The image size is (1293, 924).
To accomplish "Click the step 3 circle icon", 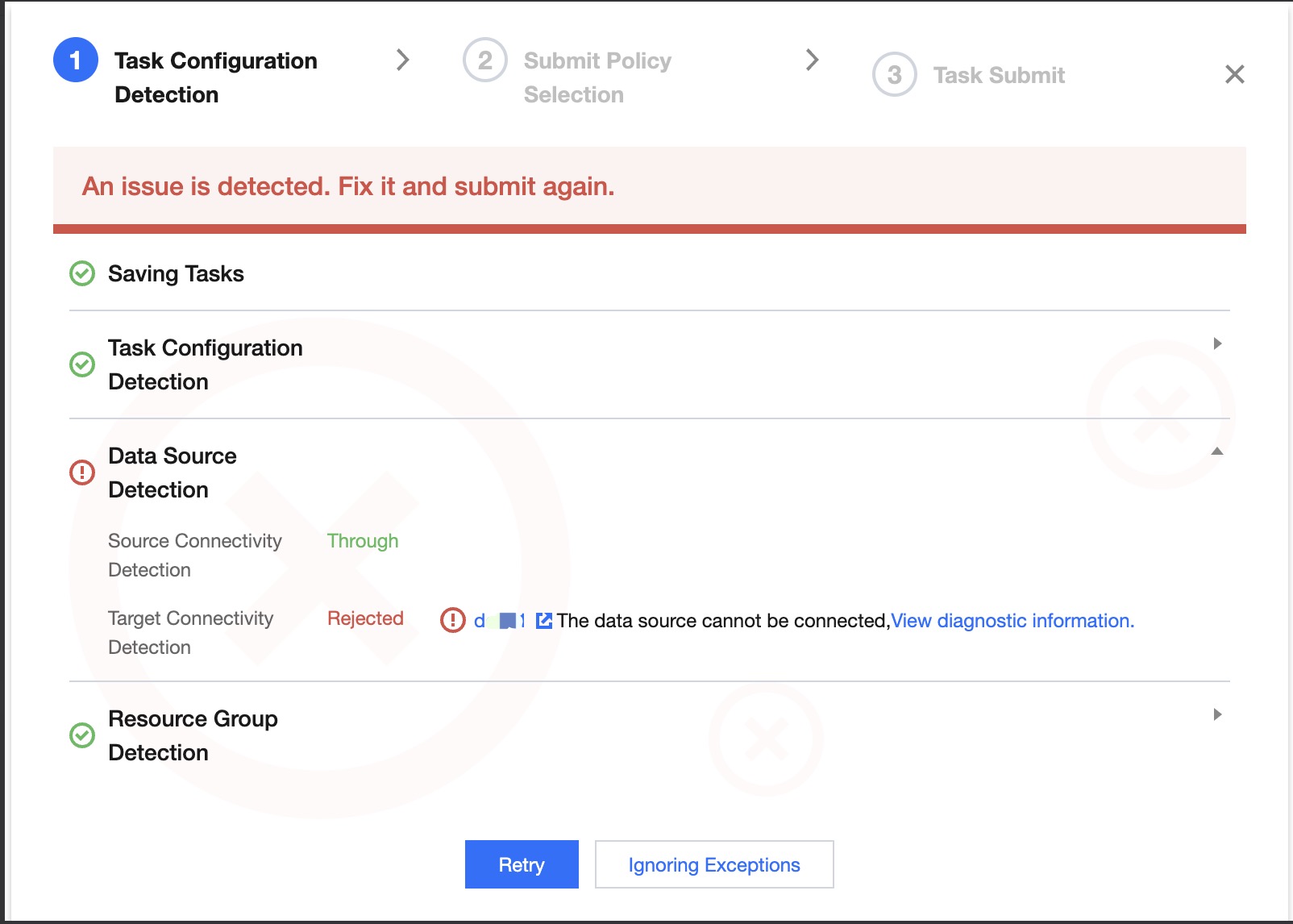I will (894, 74).
